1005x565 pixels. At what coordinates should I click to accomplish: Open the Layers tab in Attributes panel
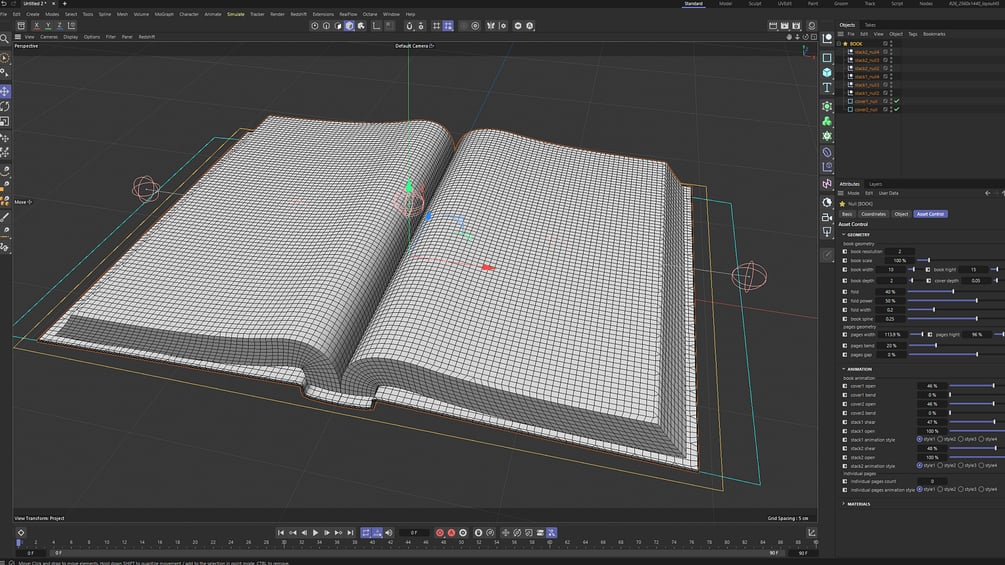876,184
